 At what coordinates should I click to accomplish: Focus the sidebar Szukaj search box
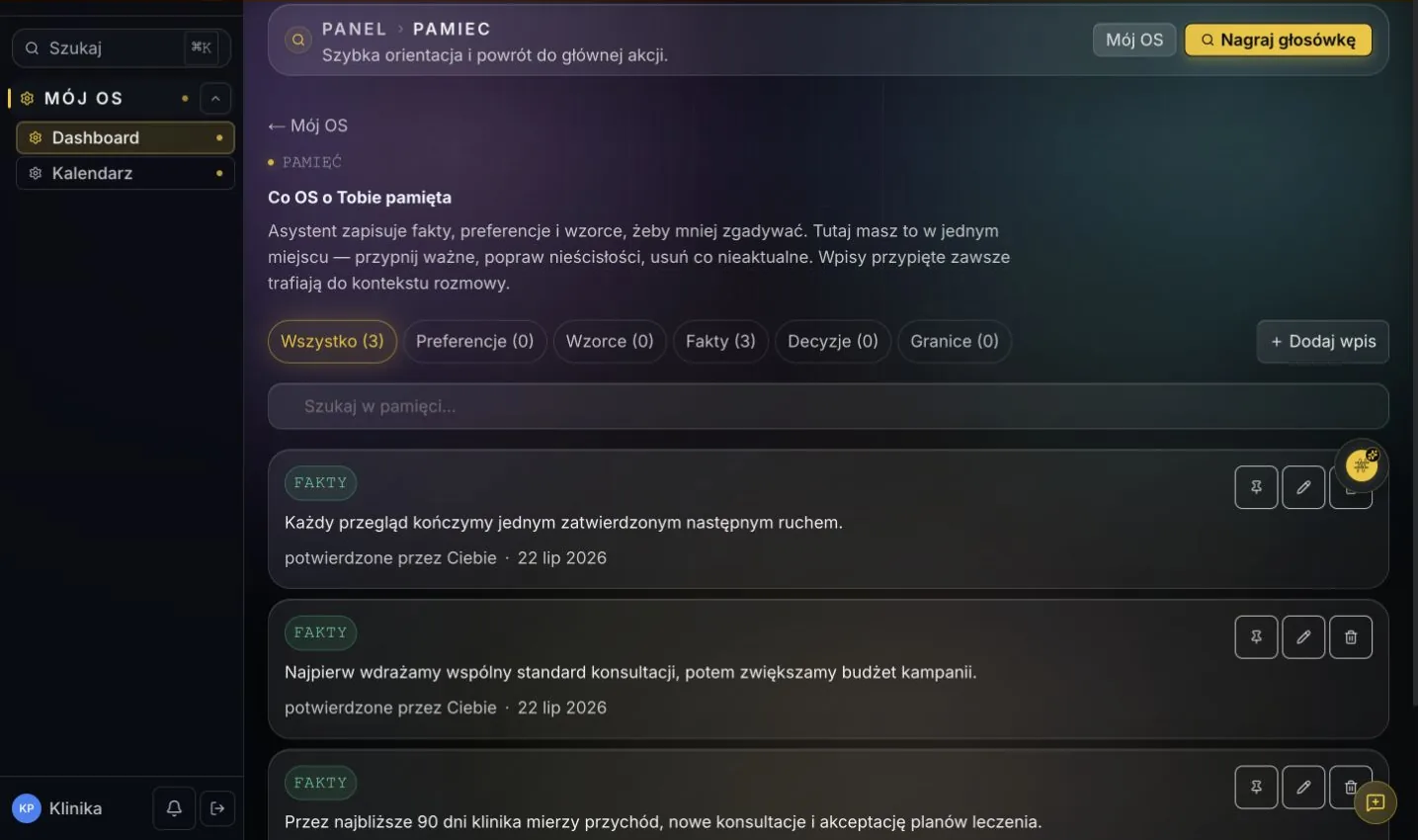pos(122,47)
